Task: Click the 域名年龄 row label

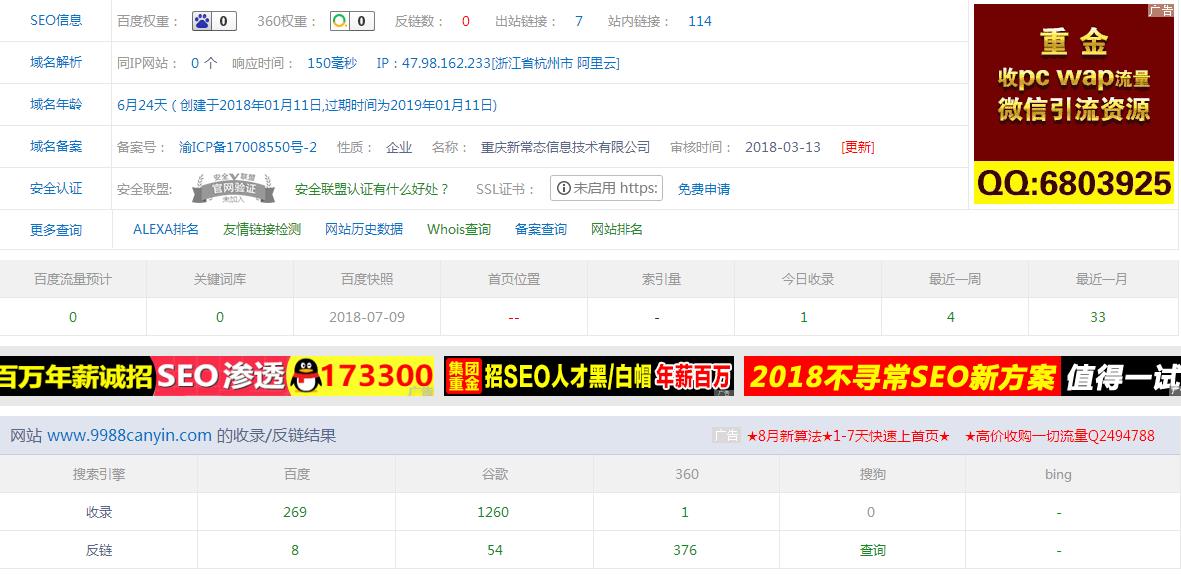Action: 56,105
